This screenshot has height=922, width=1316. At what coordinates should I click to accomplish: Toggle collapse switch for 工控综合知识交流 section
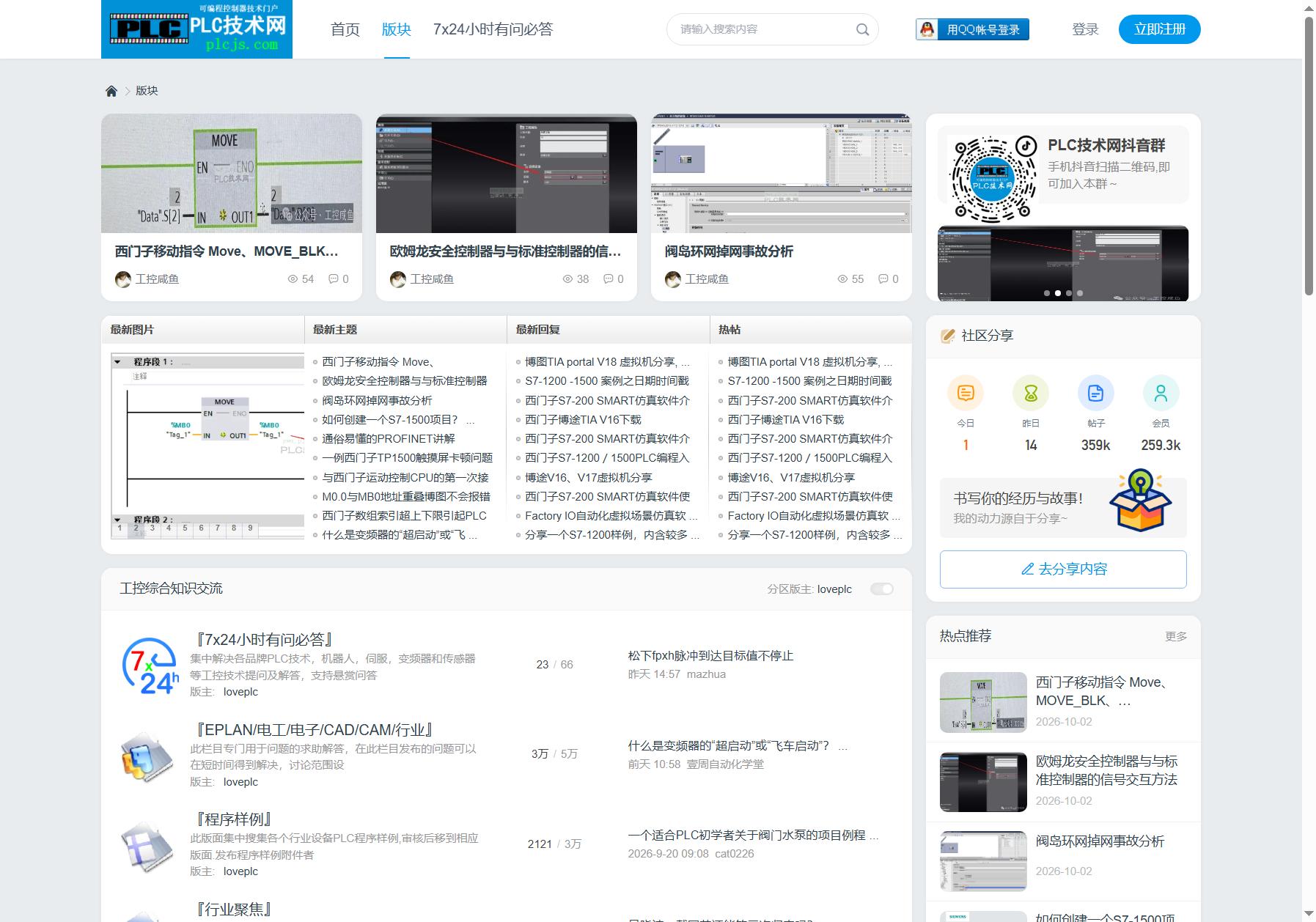point(881,589)
